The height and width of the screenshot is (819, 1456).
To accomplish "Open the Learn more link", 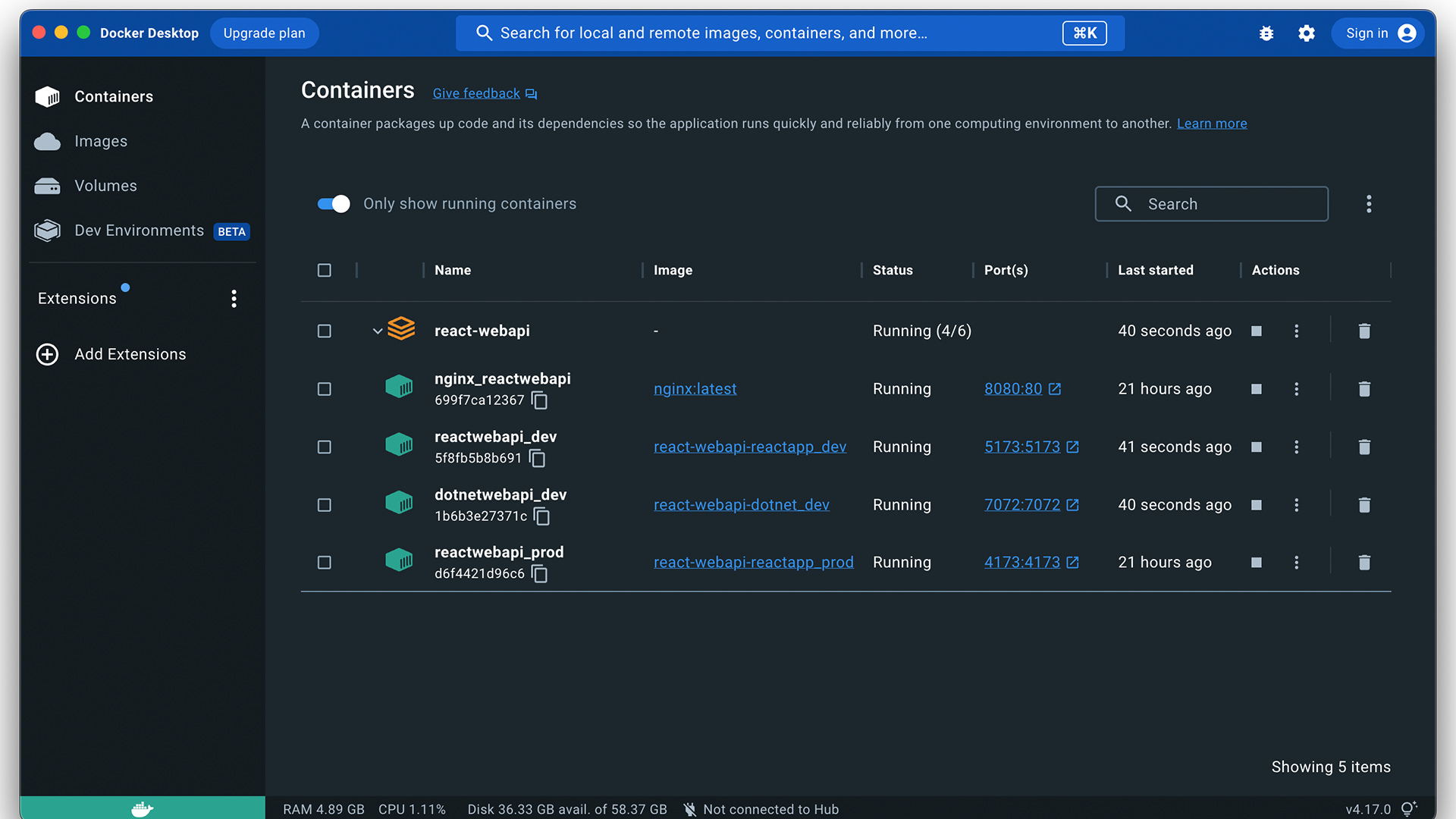I will (1212, 124).
